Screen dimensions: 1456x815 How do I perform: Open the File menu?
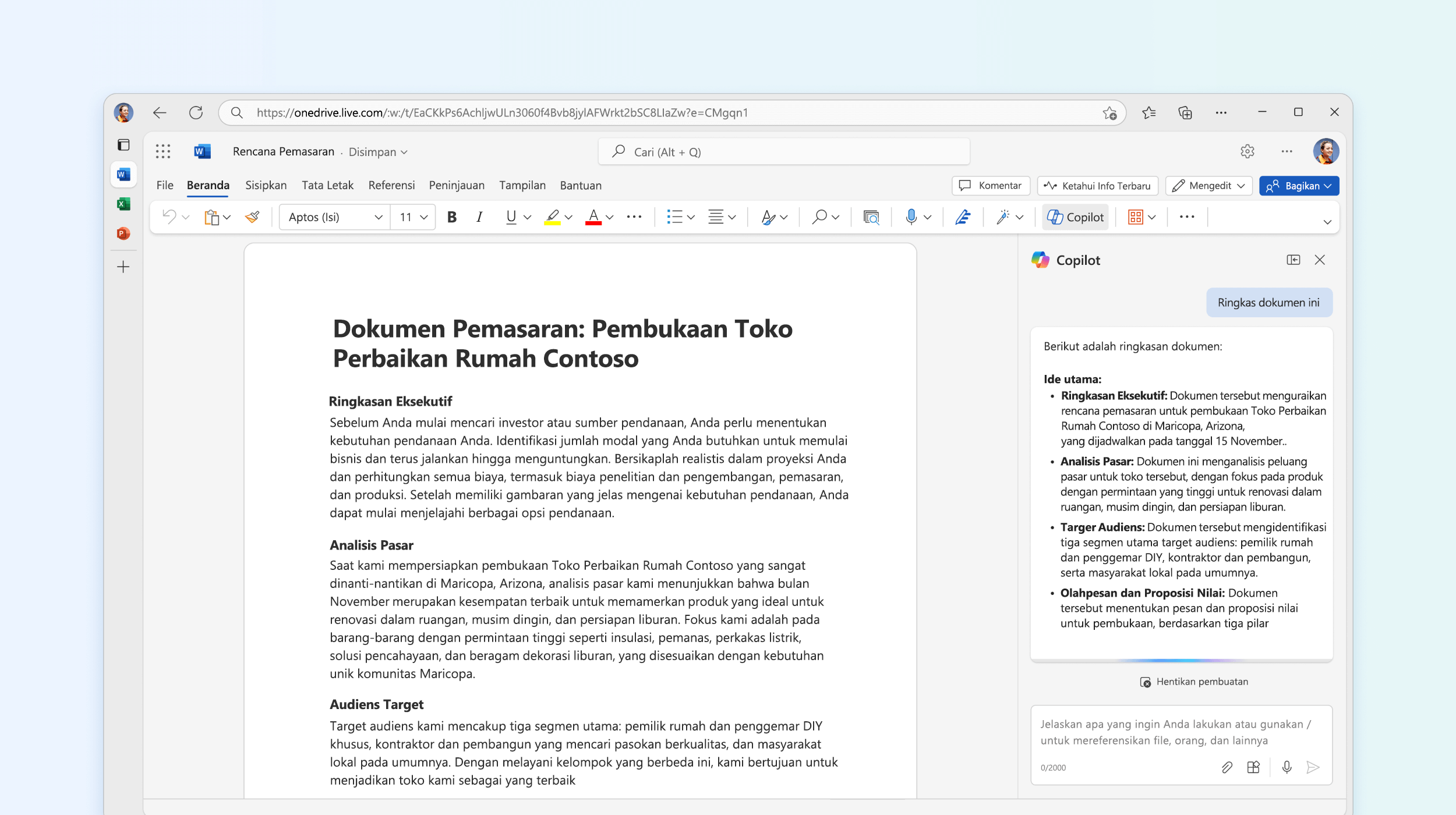165,185
